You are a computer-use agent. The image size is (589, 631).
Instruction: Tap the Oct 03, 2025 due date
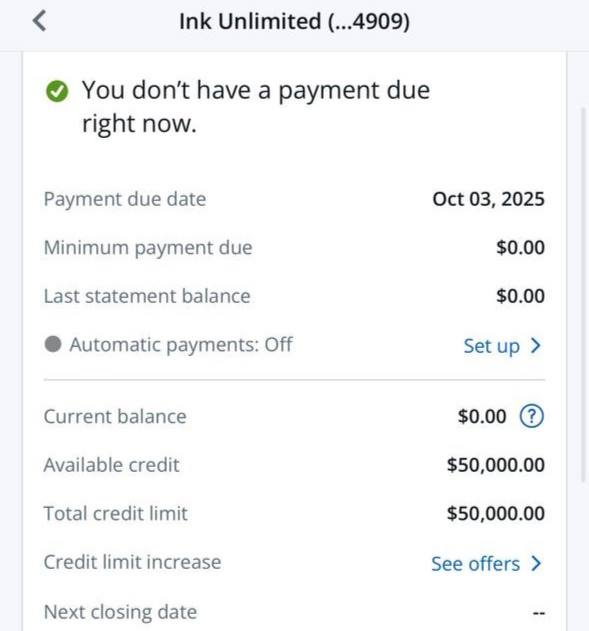click(488, 199)
